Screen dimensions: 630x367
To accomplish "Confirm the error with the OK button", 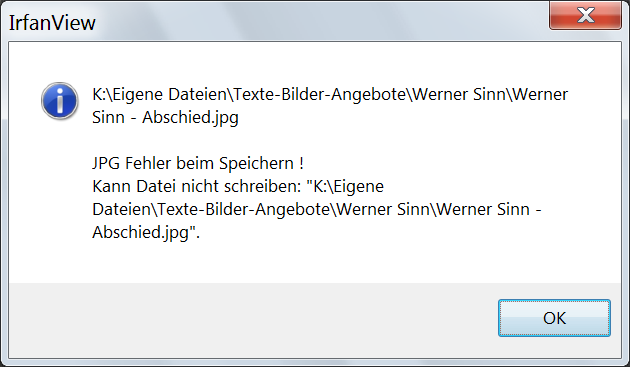I will (554, 318).
